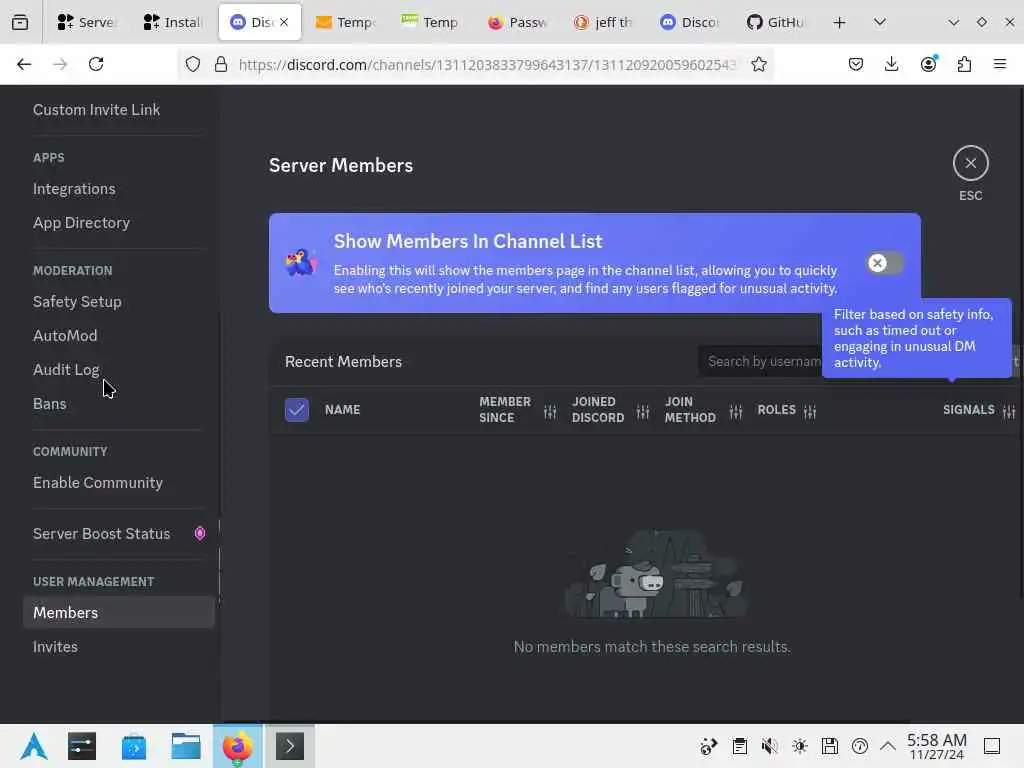Toggle Show Members In Channel List switch
1024x768 pixels.
tap(885, 263)
